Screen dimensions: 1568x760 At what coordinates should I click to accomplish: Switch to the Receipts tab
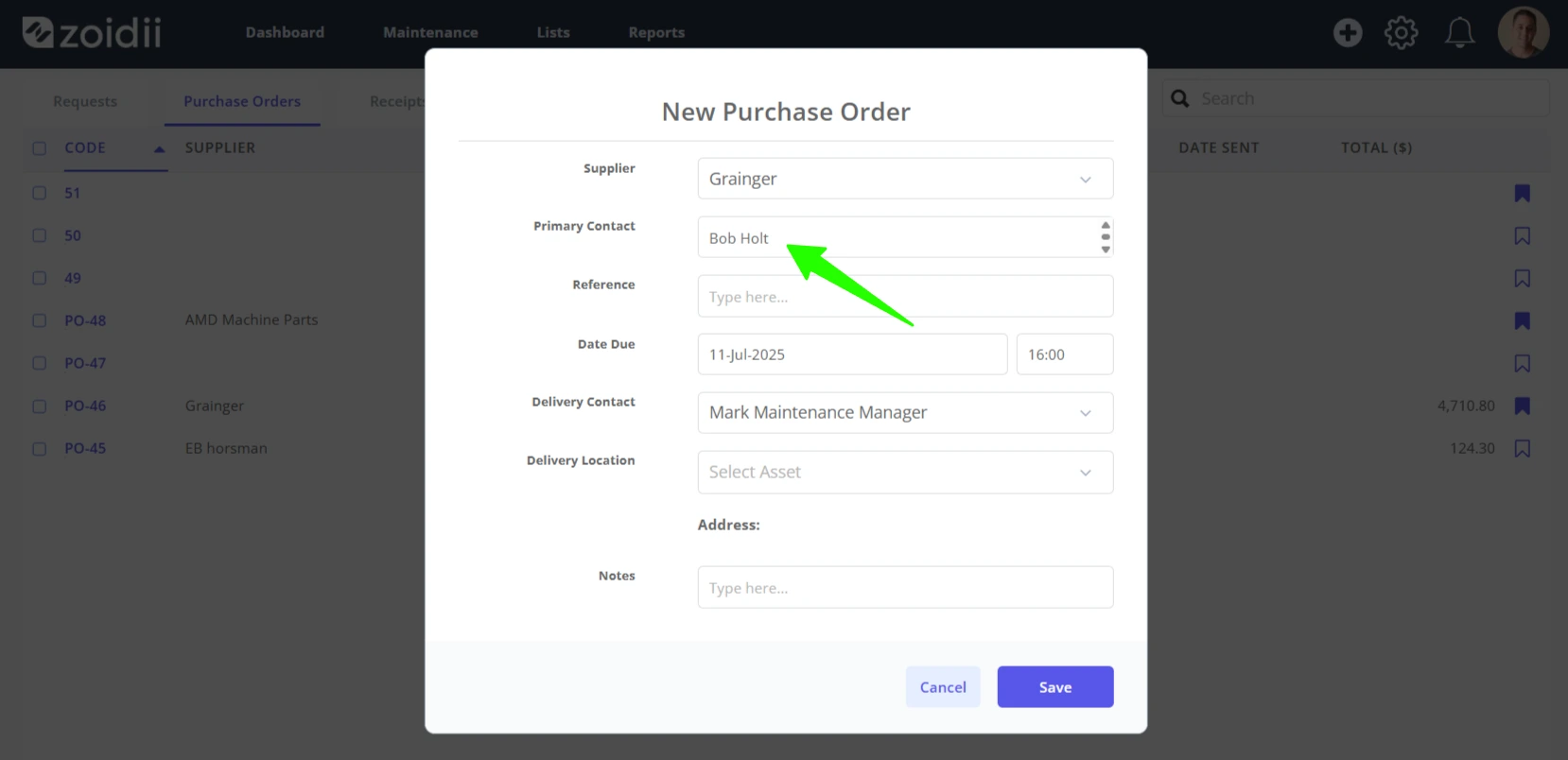(x=397, y=101)
